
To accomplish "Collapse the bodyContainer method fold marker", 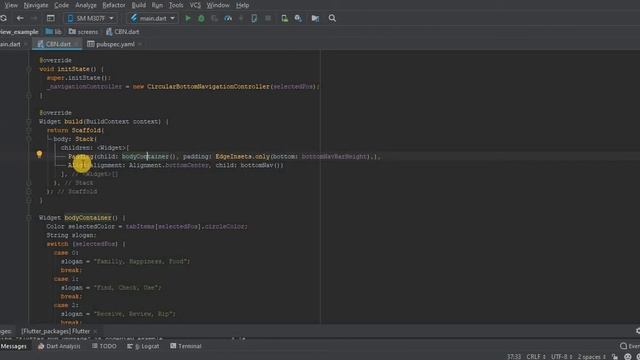I will coord(29,218).
